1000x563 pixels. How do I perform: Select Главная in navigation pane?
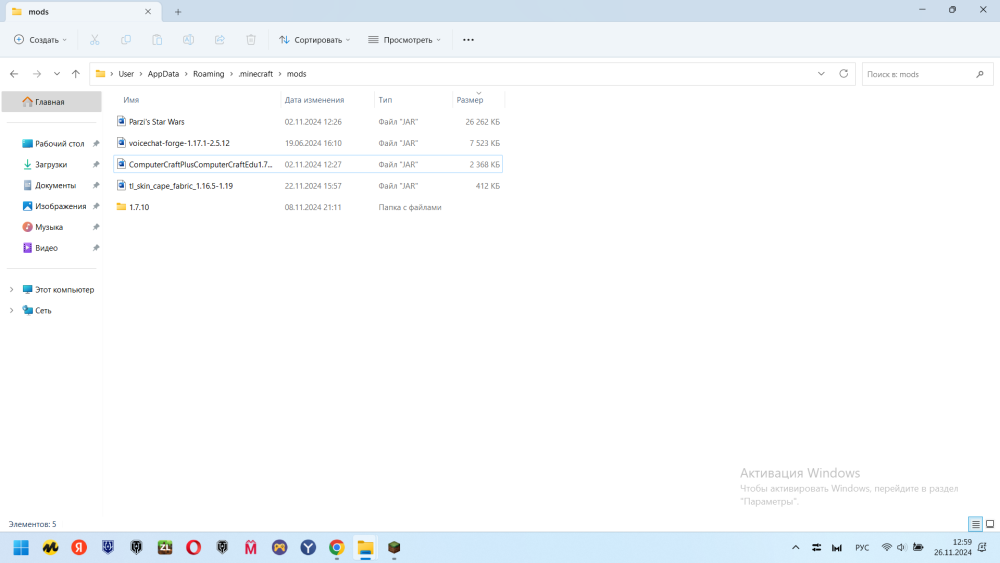point(52,101)
